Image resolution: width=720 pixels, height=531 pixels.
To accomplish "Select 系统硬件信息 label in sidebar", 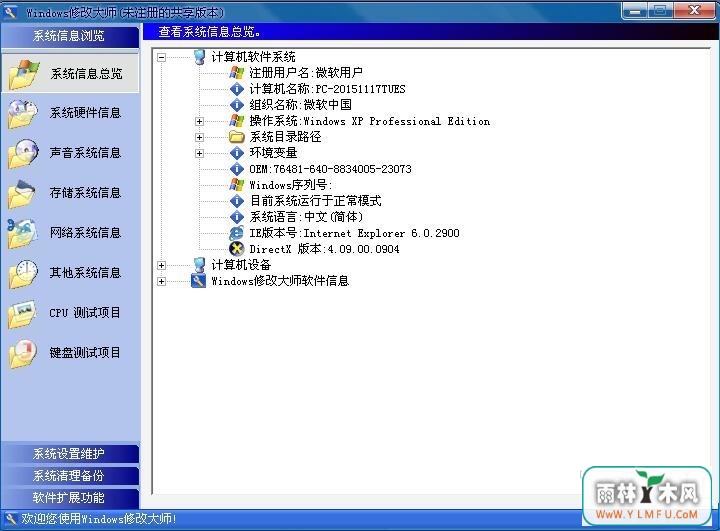I will [85, 113].
